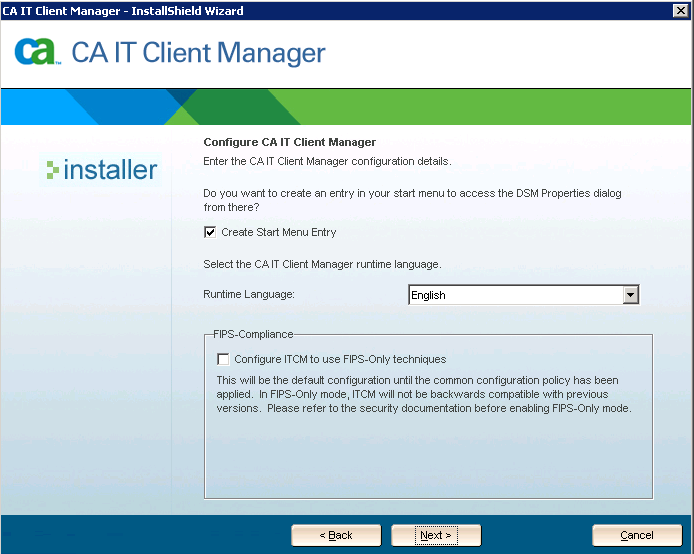Close the InstallShield Wizard window

(x=680, y=10)
